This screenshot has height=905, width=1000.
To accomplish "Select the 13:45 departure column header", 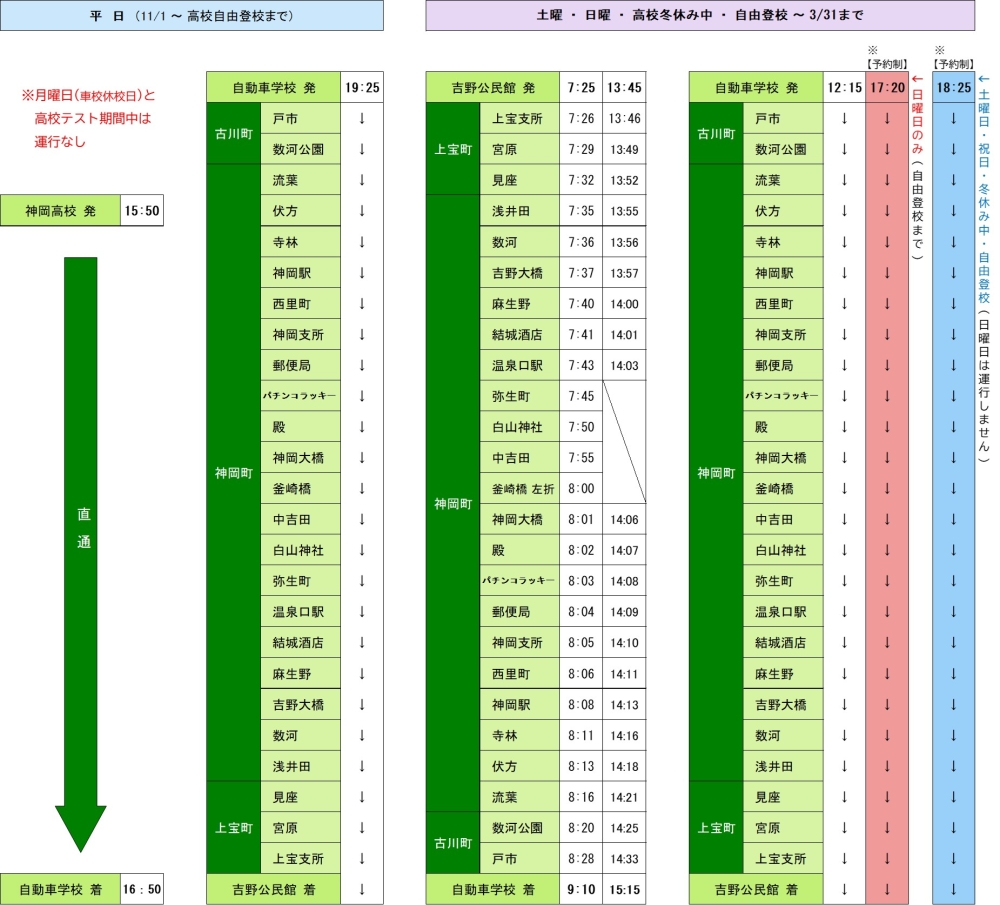I will tap(624, 88).
